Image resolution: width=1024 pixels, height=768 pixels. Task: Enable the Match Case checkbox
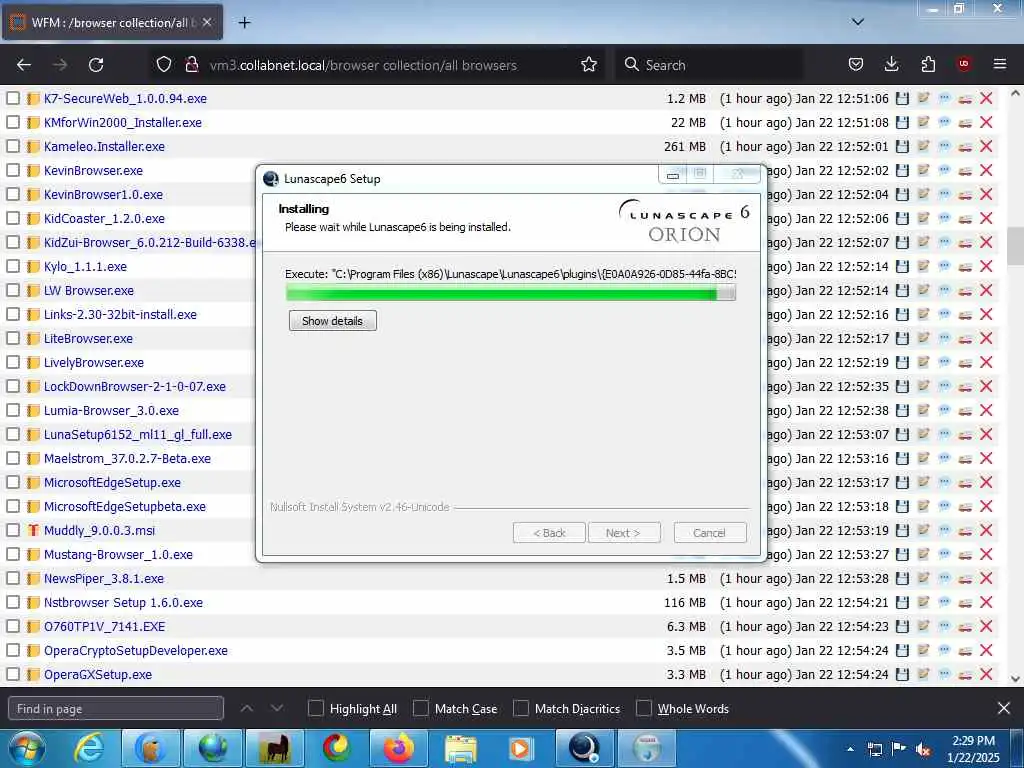point(421,709)
